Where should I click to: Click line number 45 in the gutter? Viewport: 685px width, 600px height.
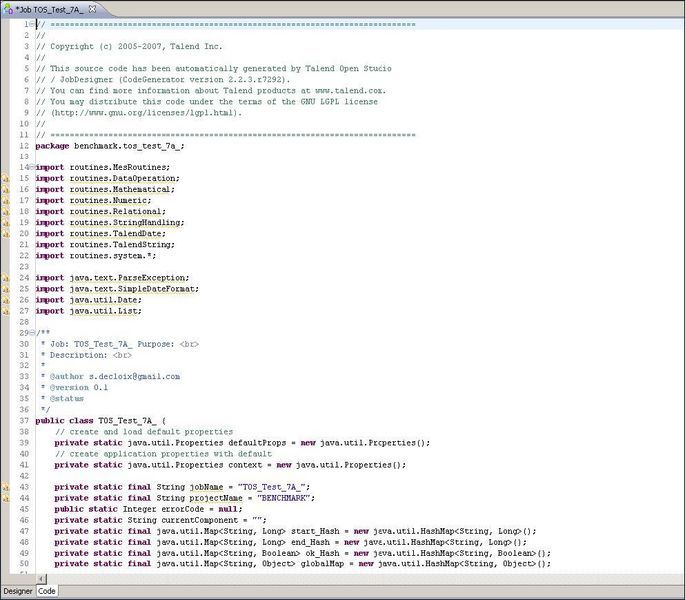tap(22, 508)
